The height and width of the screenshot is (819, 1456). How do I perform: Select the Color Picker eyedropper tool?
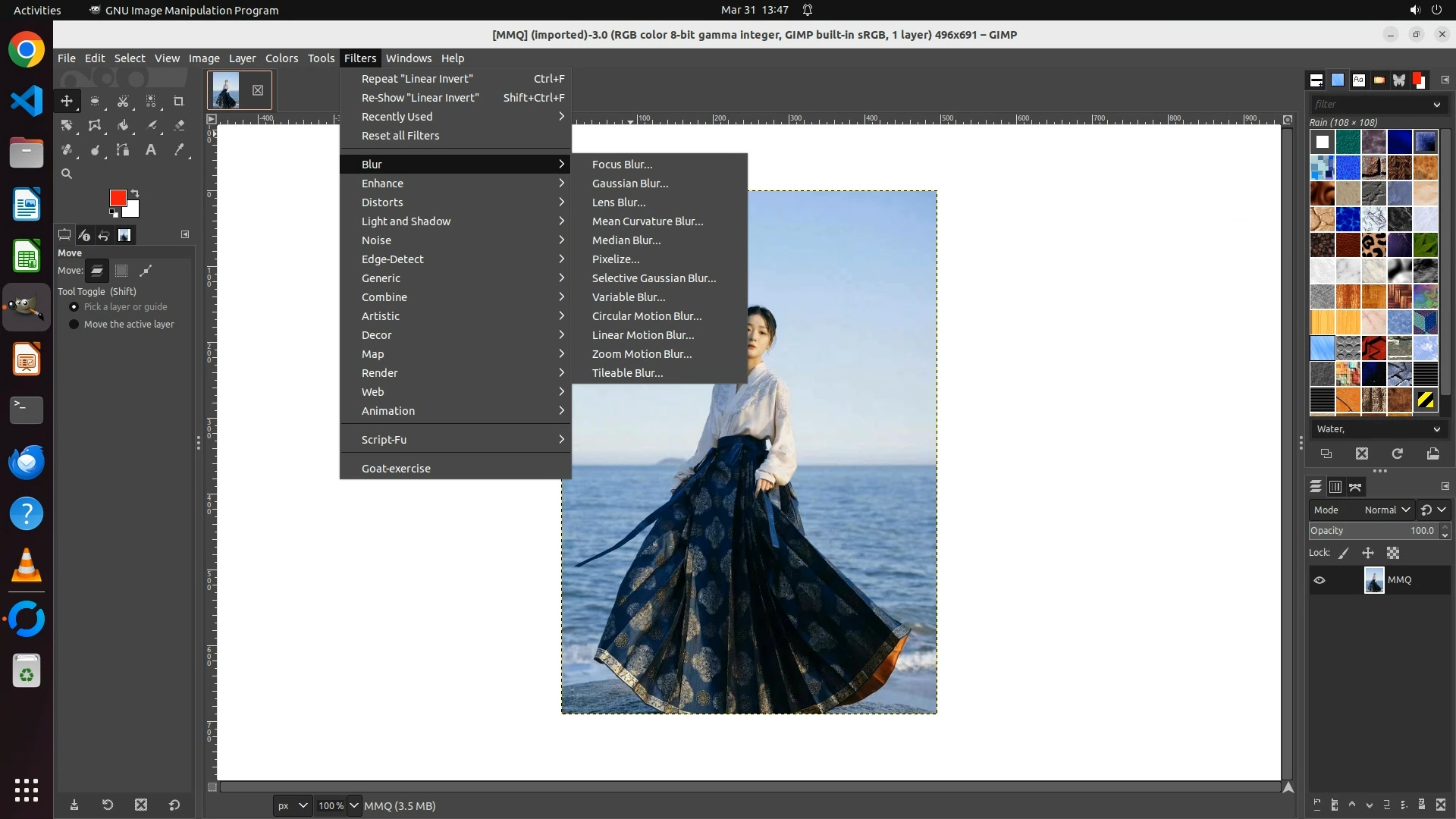[x=179, y=150]
